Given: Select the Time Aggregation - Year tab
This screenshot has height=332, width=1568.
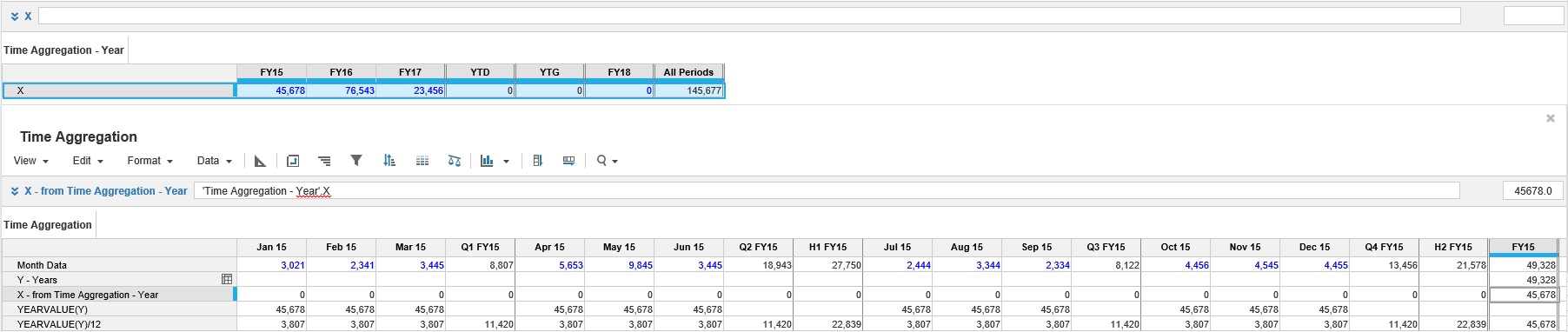Looking at the screenshot, I should click(x=63, y=50).
